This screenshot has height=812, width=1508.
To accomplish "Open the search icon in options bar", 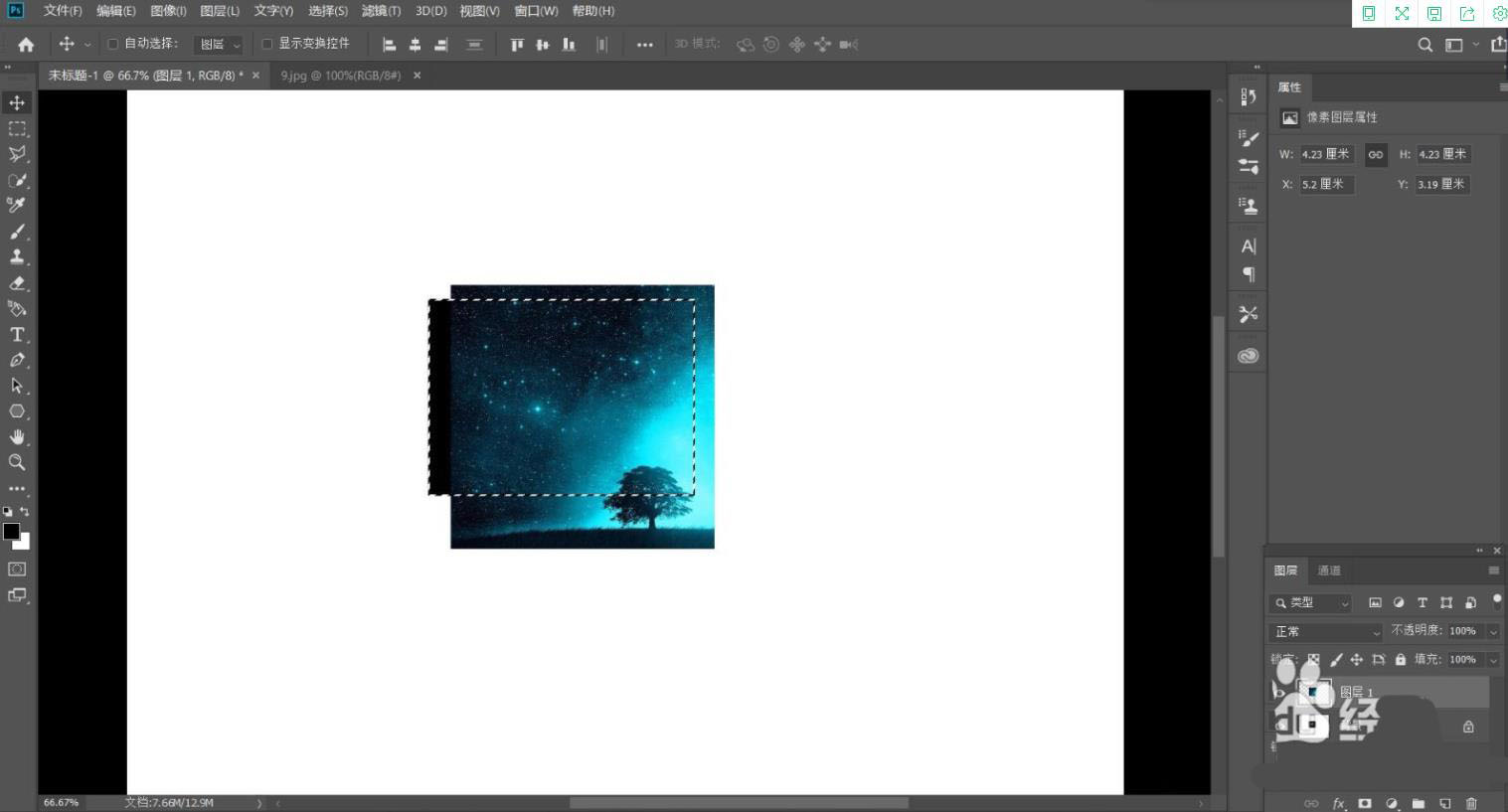I will (1424, 45).
